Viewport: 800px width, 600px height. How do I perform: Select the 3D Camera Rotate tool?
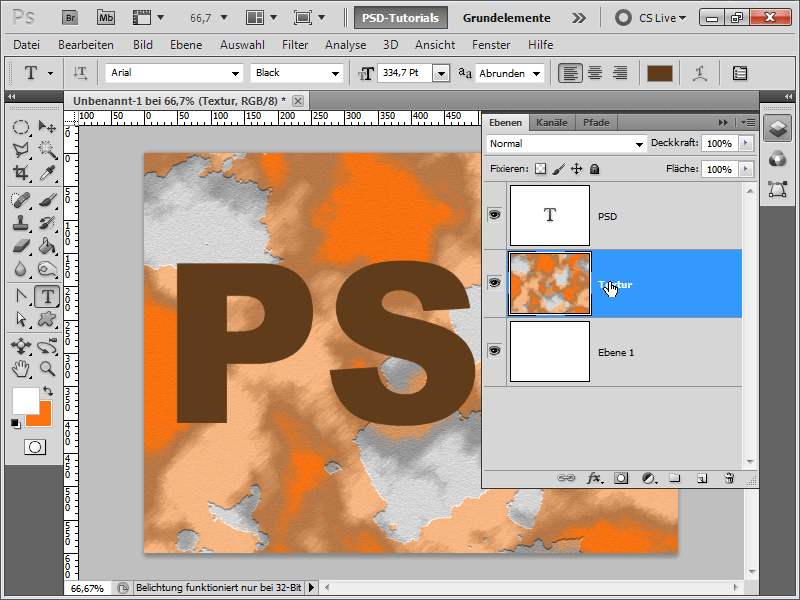(x=47, y=346)
